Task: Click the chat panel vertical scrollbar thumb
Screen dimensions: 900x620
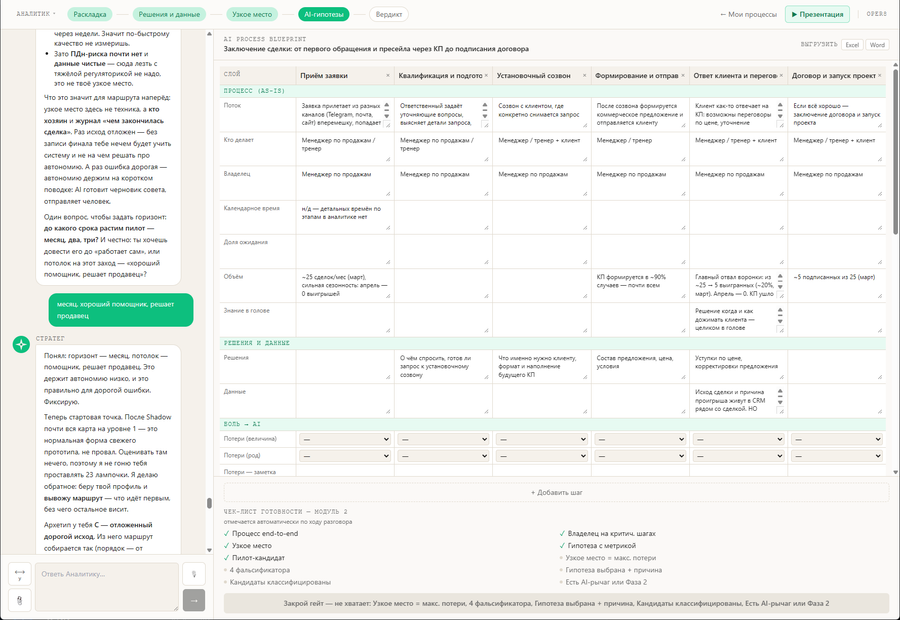Action: pos(209,503)
